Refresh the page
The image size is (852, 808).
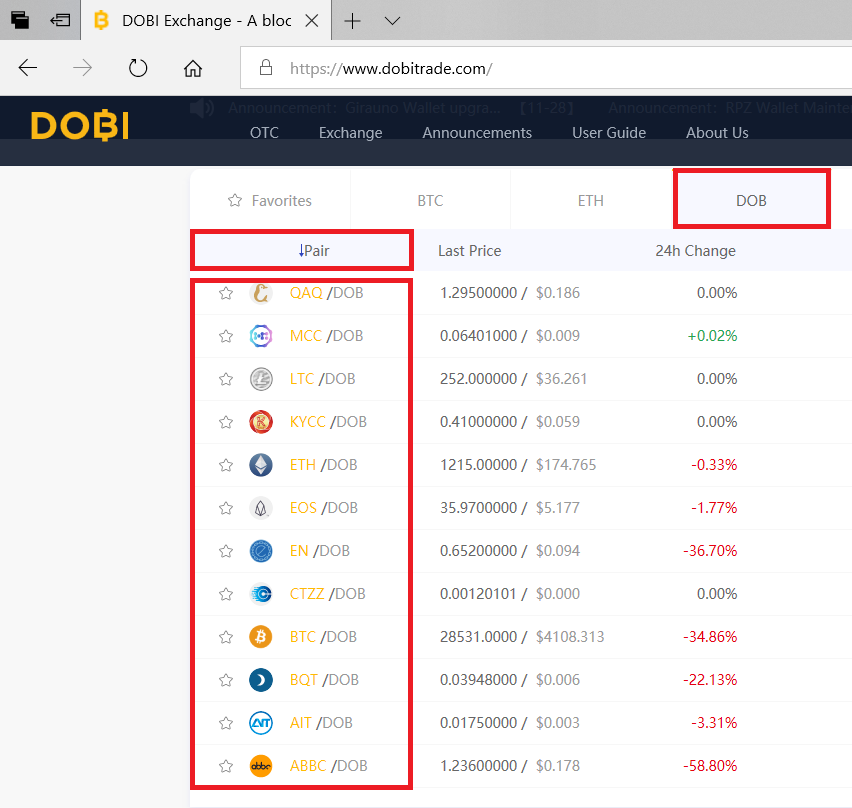pyautogui.click(x=138, y=68)
